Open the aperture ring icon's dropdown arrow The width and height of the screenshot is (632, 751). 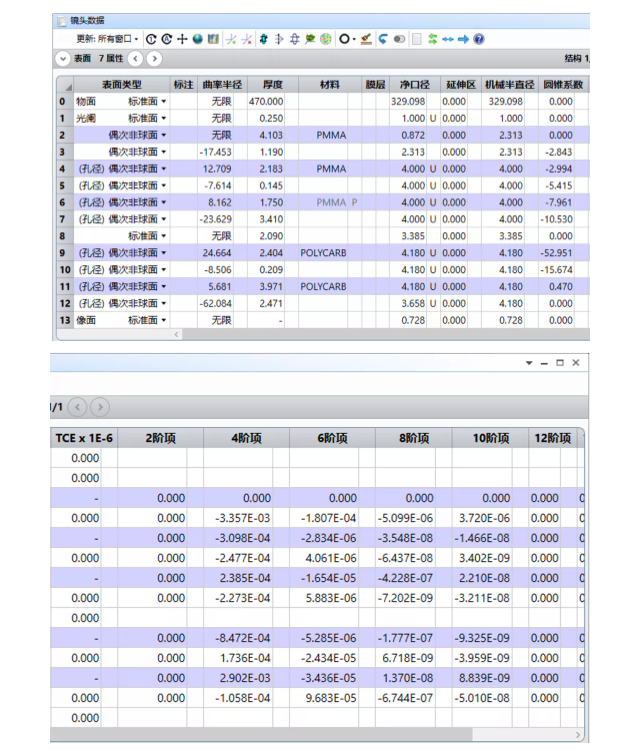[354, 39]
